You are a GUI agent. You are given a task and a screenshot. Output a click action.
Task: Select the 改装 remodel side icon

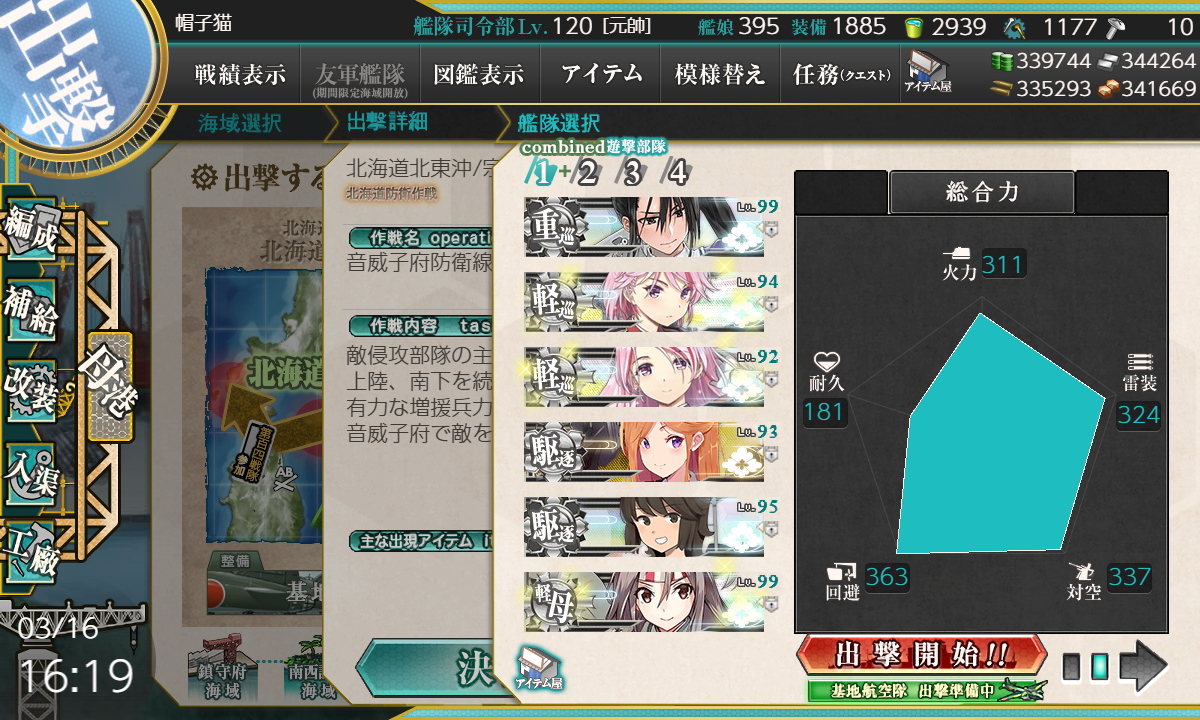point(31,390)
